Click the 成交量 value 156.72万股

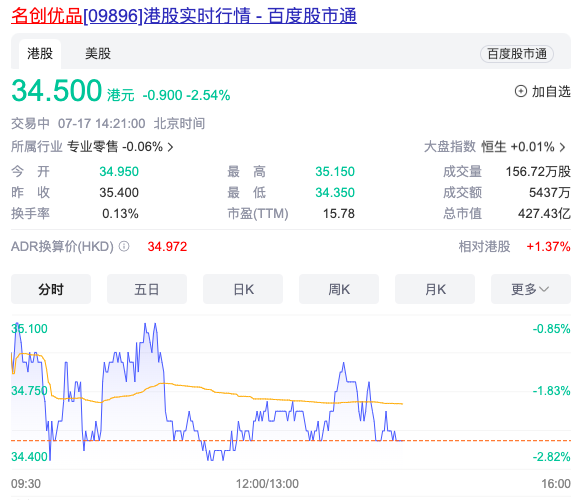tap(538, 171)
